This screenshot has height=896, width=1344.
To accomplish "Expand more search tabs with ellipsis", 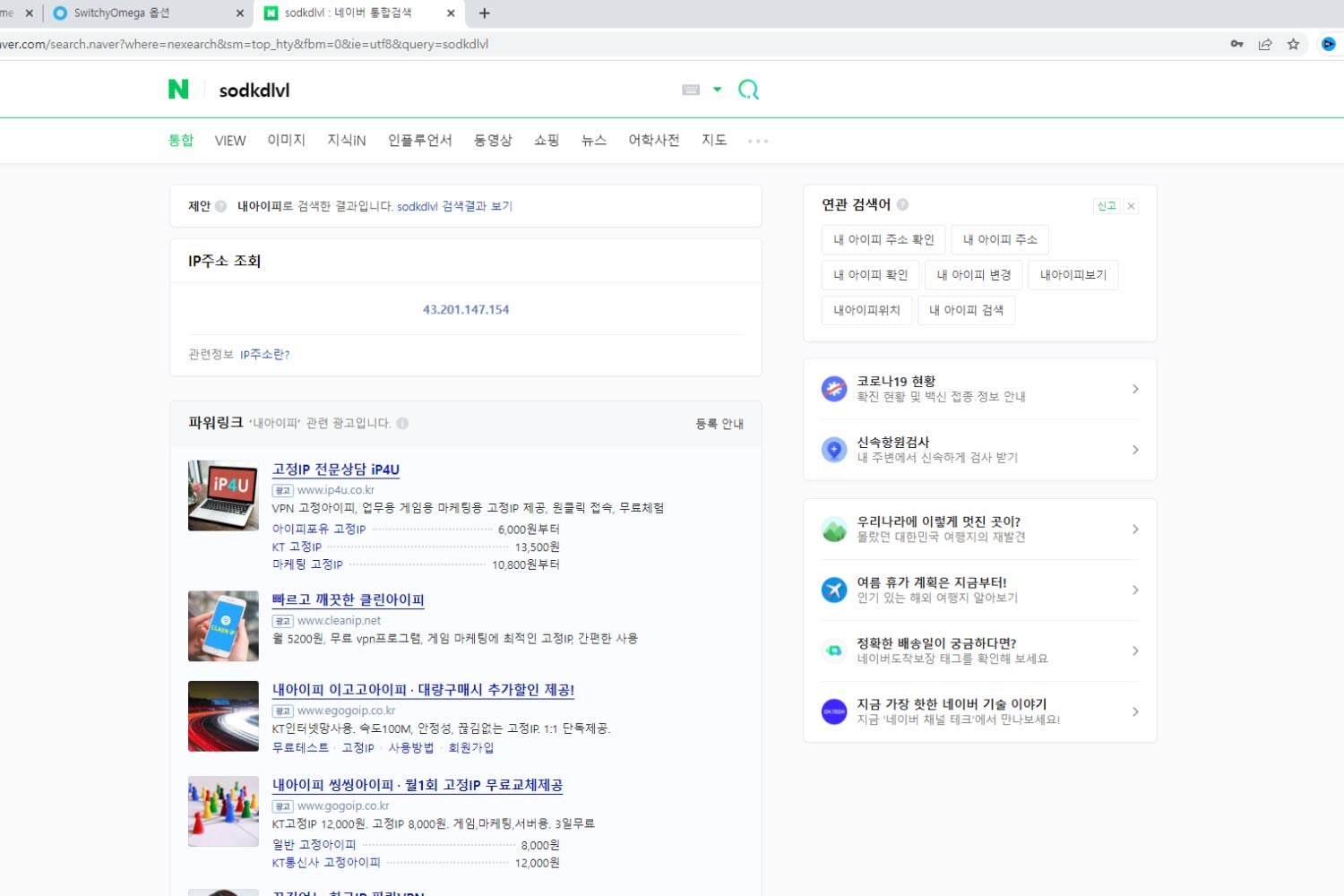I will pyautogui.click(x=758, y=141).
